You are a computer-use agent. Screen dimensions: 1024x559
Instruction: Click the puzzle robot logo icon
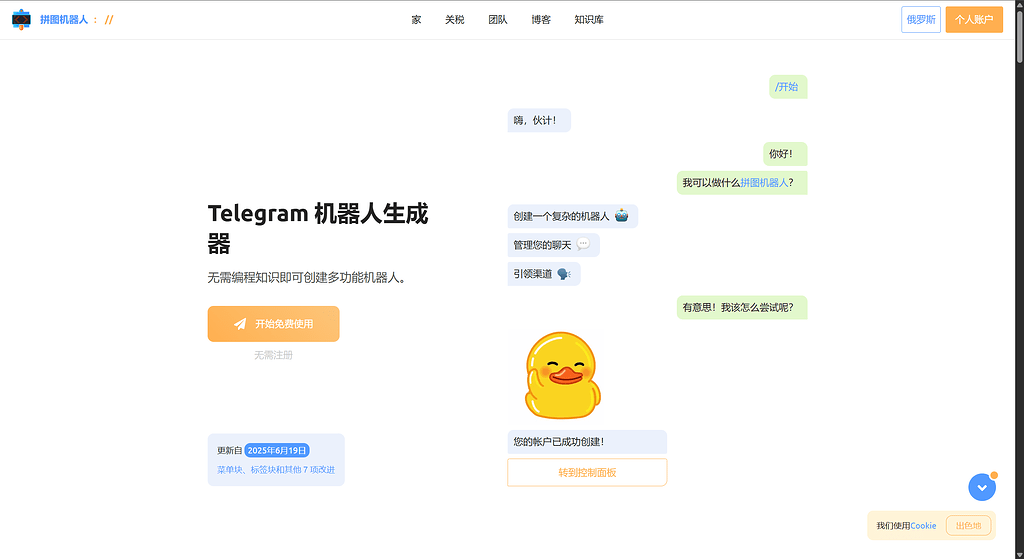click(21, 20)
